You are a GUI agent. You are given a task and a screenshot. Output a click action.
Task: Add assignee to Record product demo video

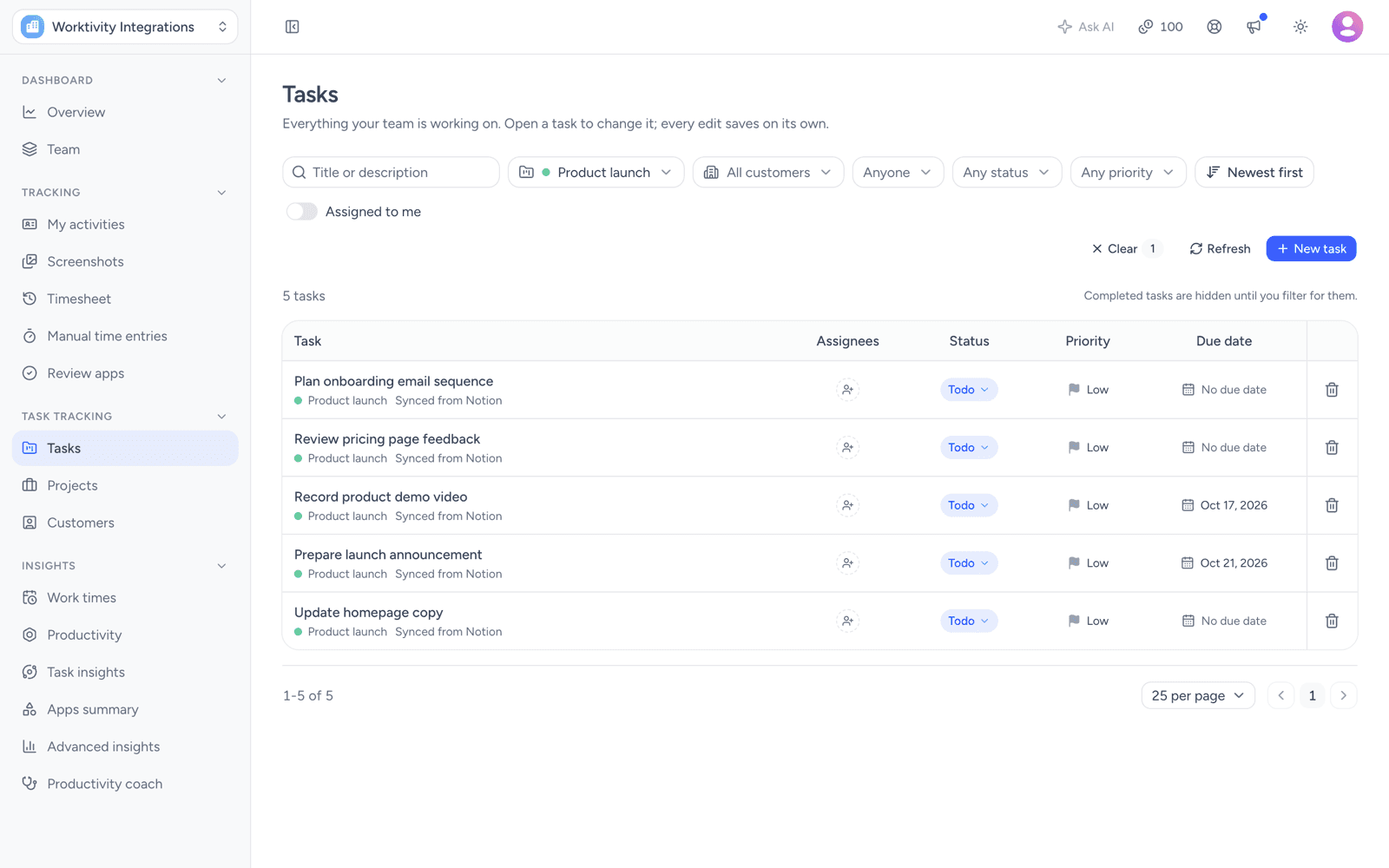pos(848,505)
